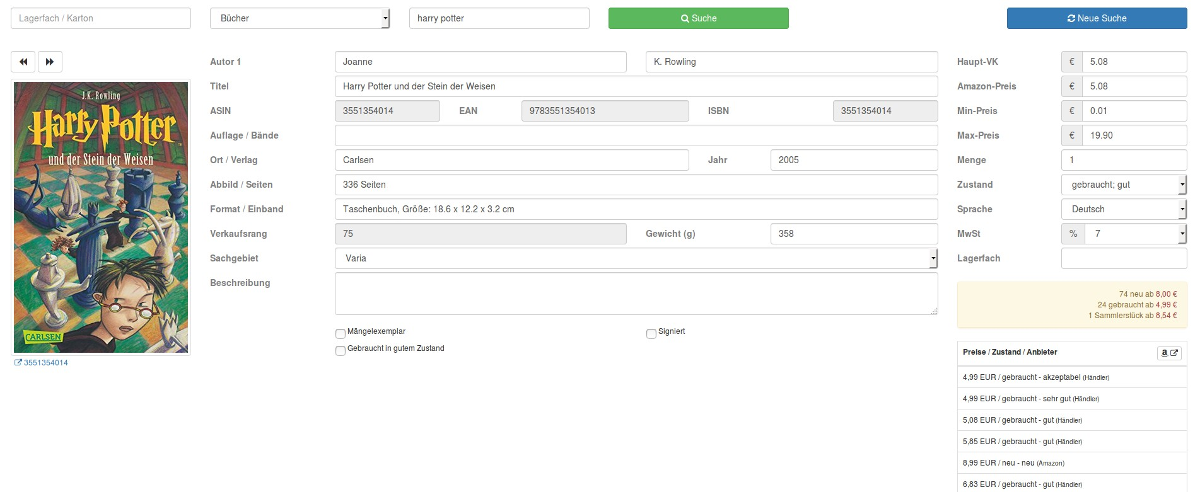Go to previous record with rewind icon
1200x492 pixels.
coord(23,62)
